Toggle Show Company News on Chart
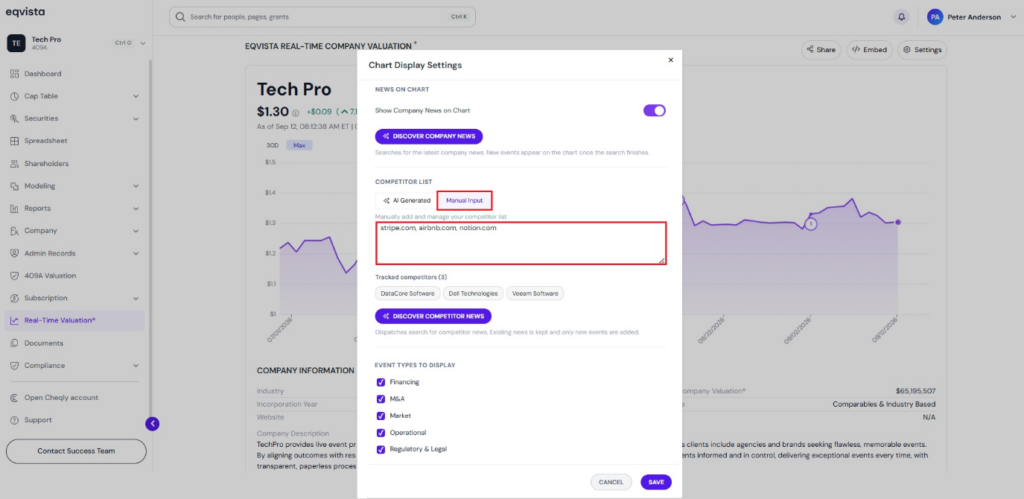This screenshot has width=1024, height=499. (x=654, y=110)
